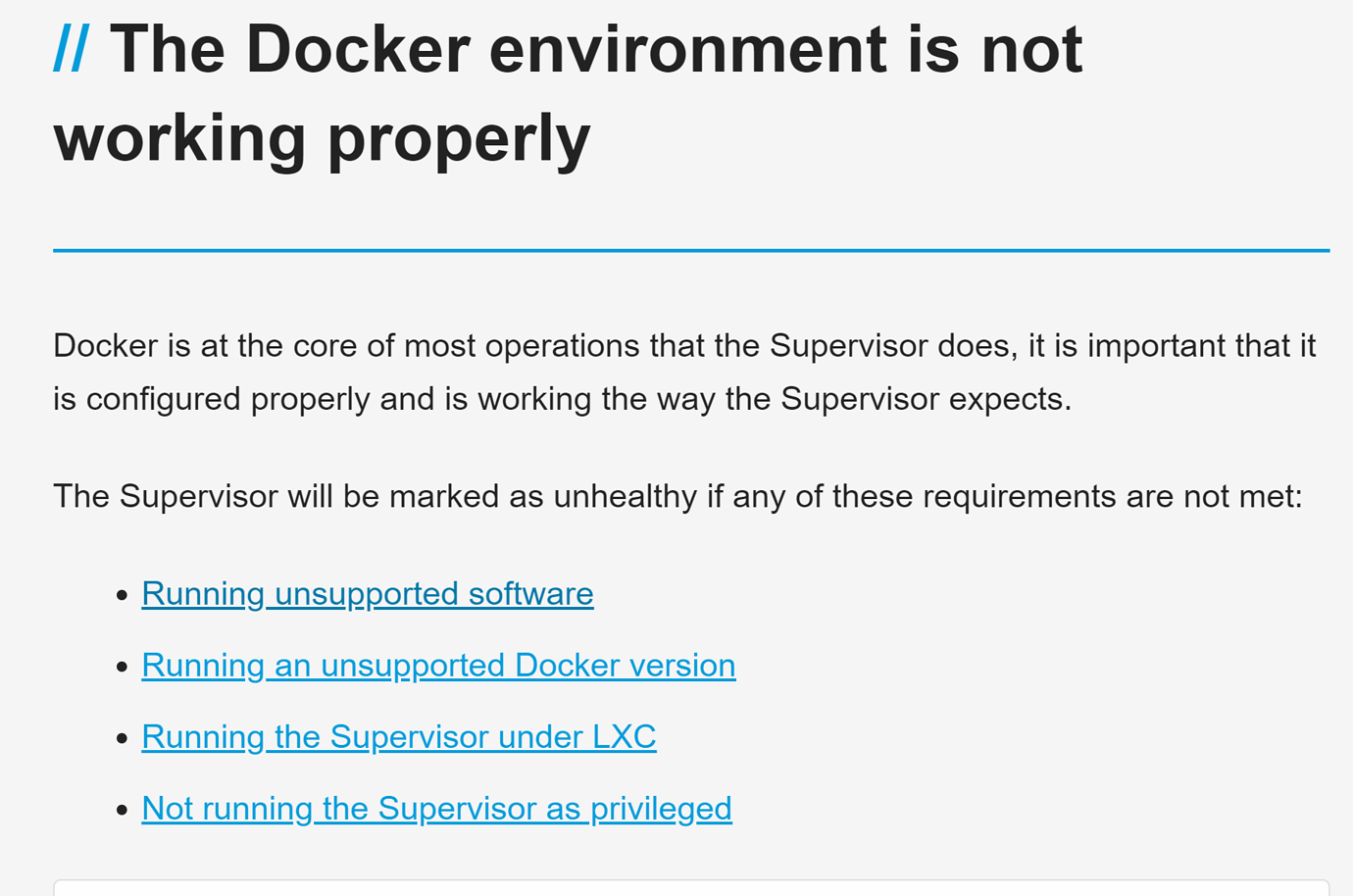Click the bullet before unsupported Docker version
The image size is (1353, 896).
122,667
